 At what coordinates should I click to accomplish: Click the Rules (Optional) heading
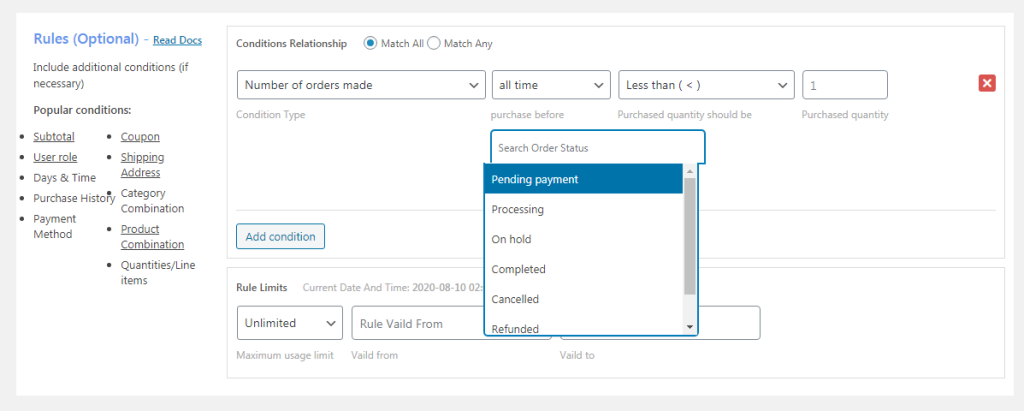[86, 39]
